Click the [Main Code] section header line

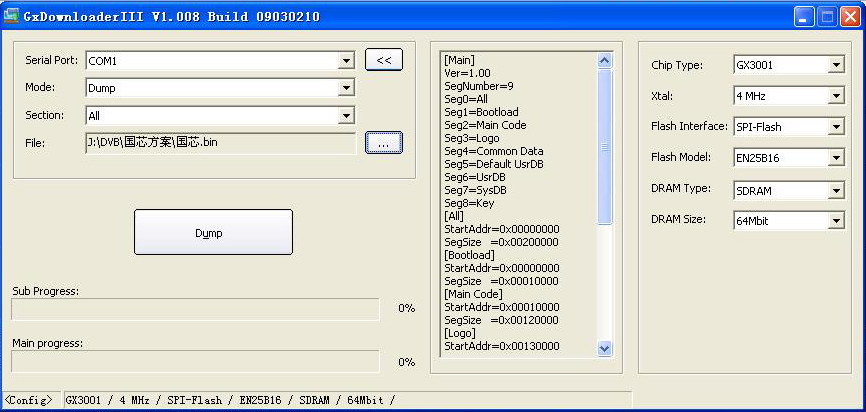473,294
